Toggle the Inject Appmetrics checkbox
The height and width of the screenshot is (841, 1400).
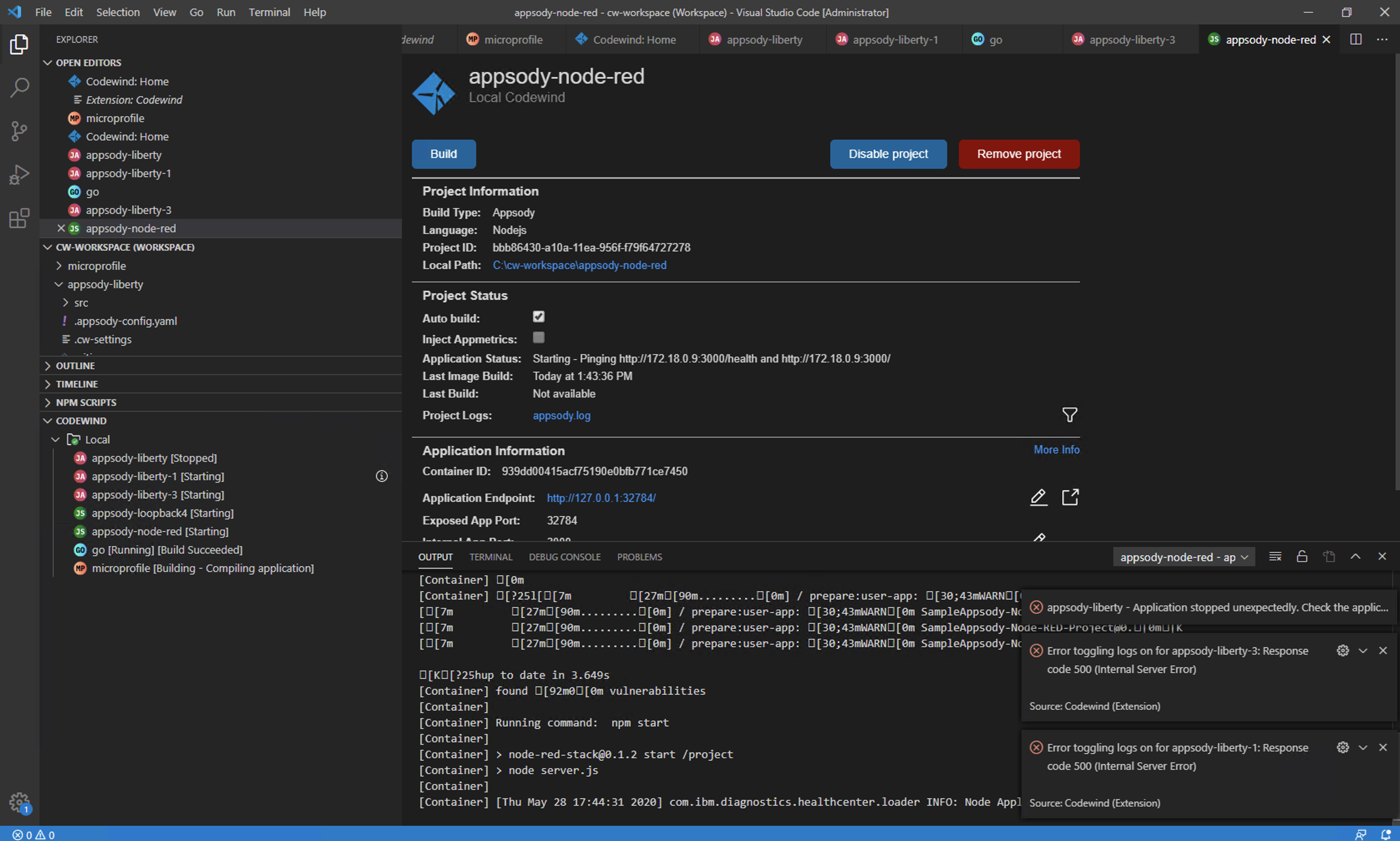point(538,338)
